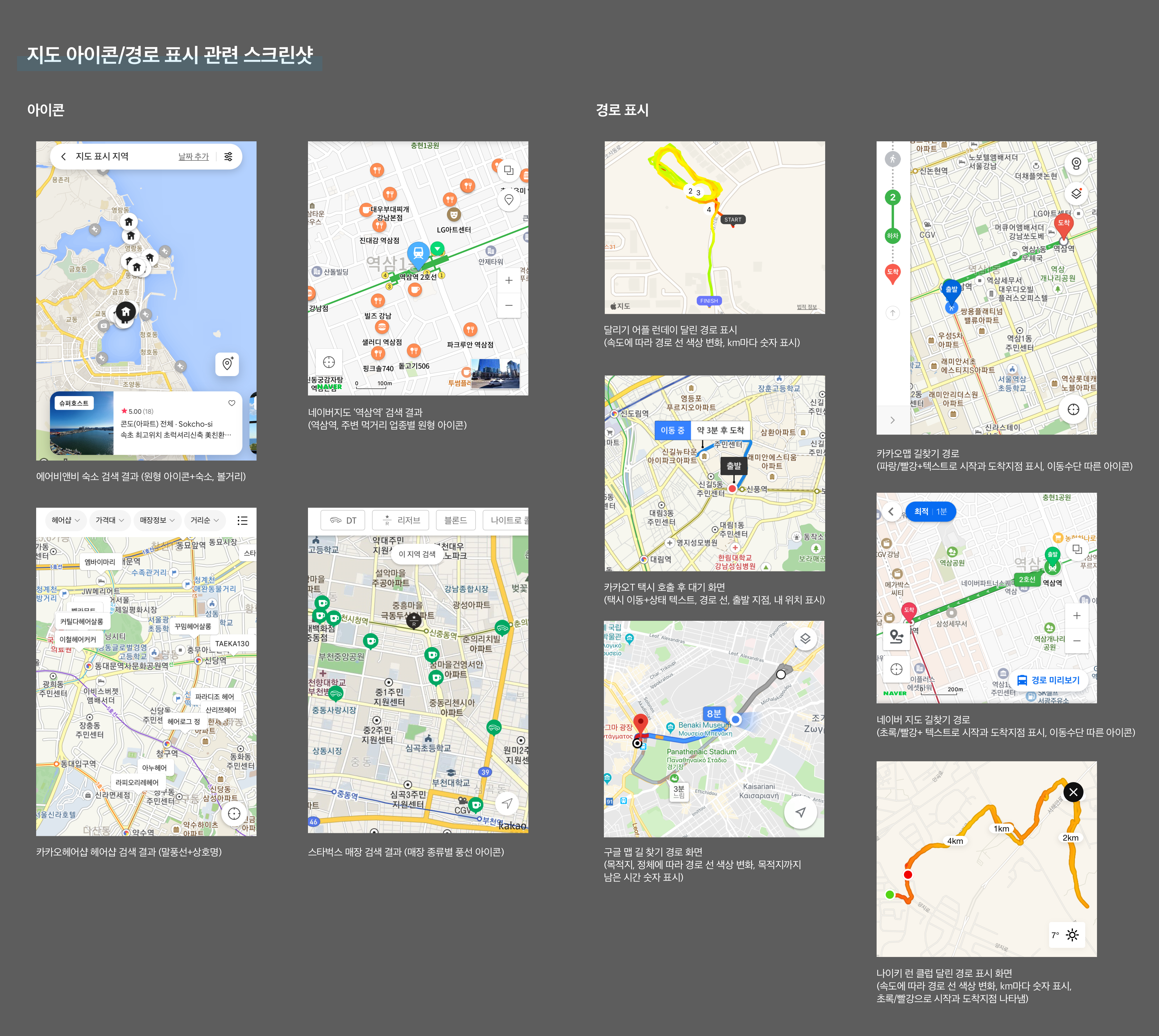The width and height of the screenshot is (1159, 1036).
Task: Click the 이 지역 검색 button
Action: [x=417, y=554]
